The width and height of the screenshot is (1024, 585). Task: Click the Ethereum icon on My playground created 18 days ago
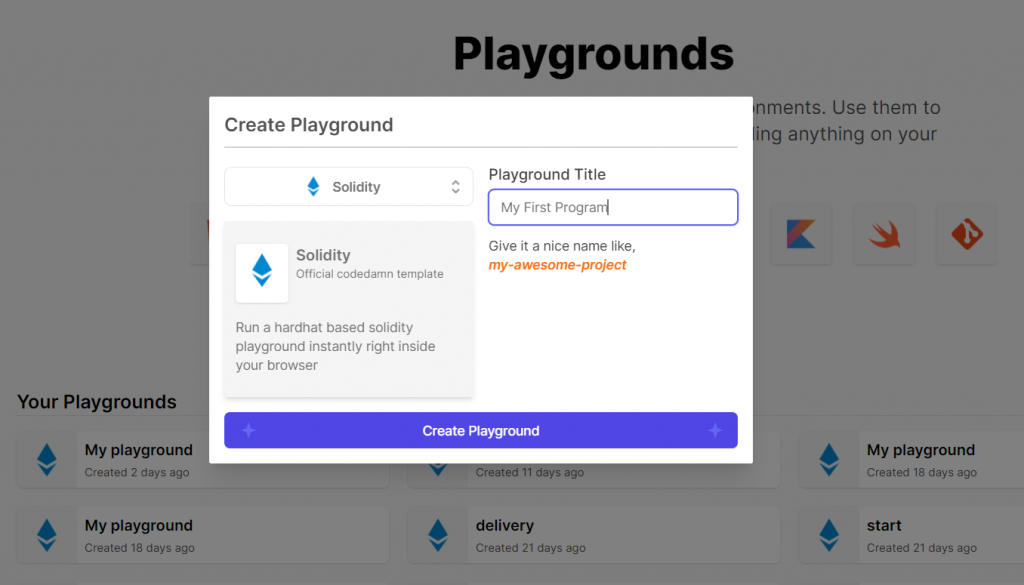click(x=46, y=535)
